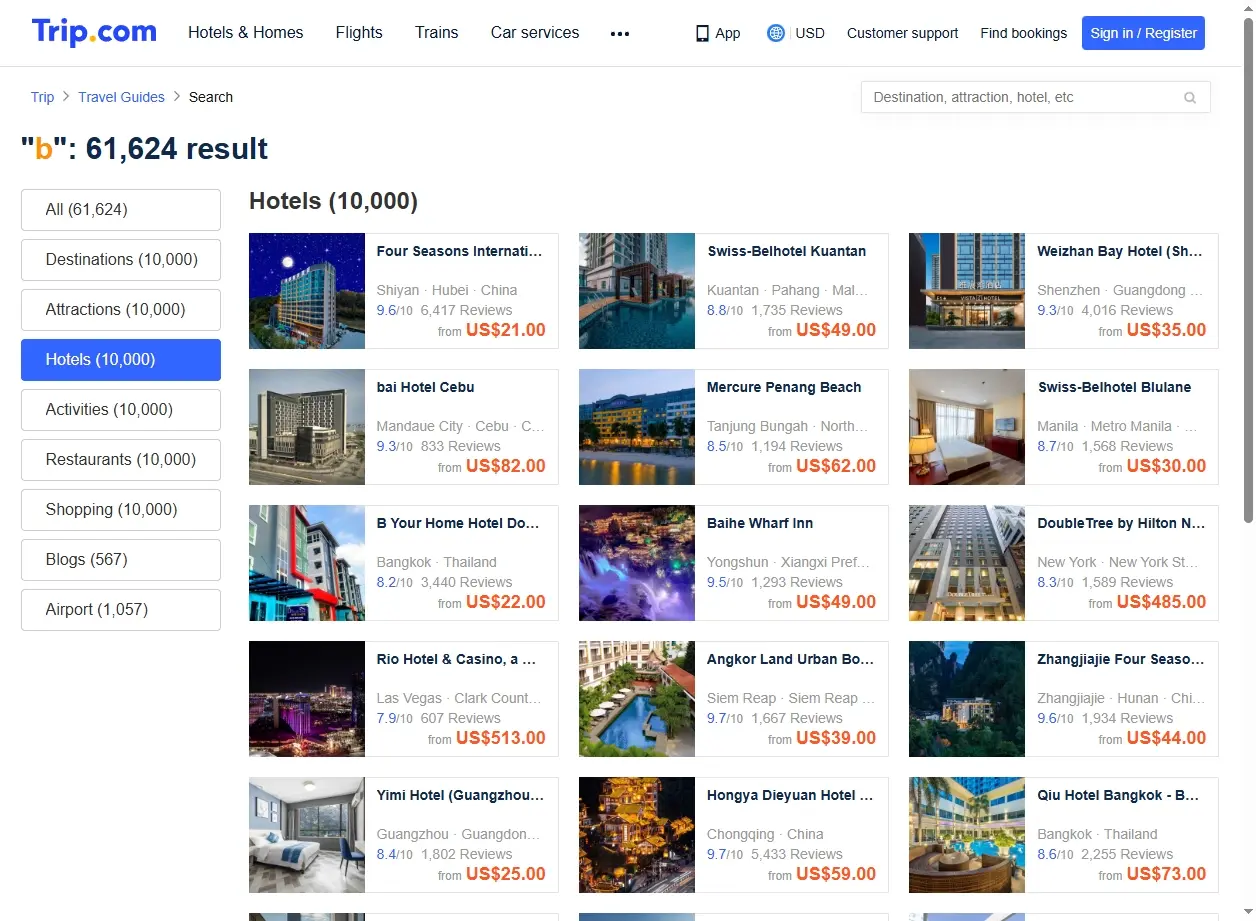The height and width of the screenshot is (921, 1256).
Task: Open Car services menu
Action: [x=535, y=33]
